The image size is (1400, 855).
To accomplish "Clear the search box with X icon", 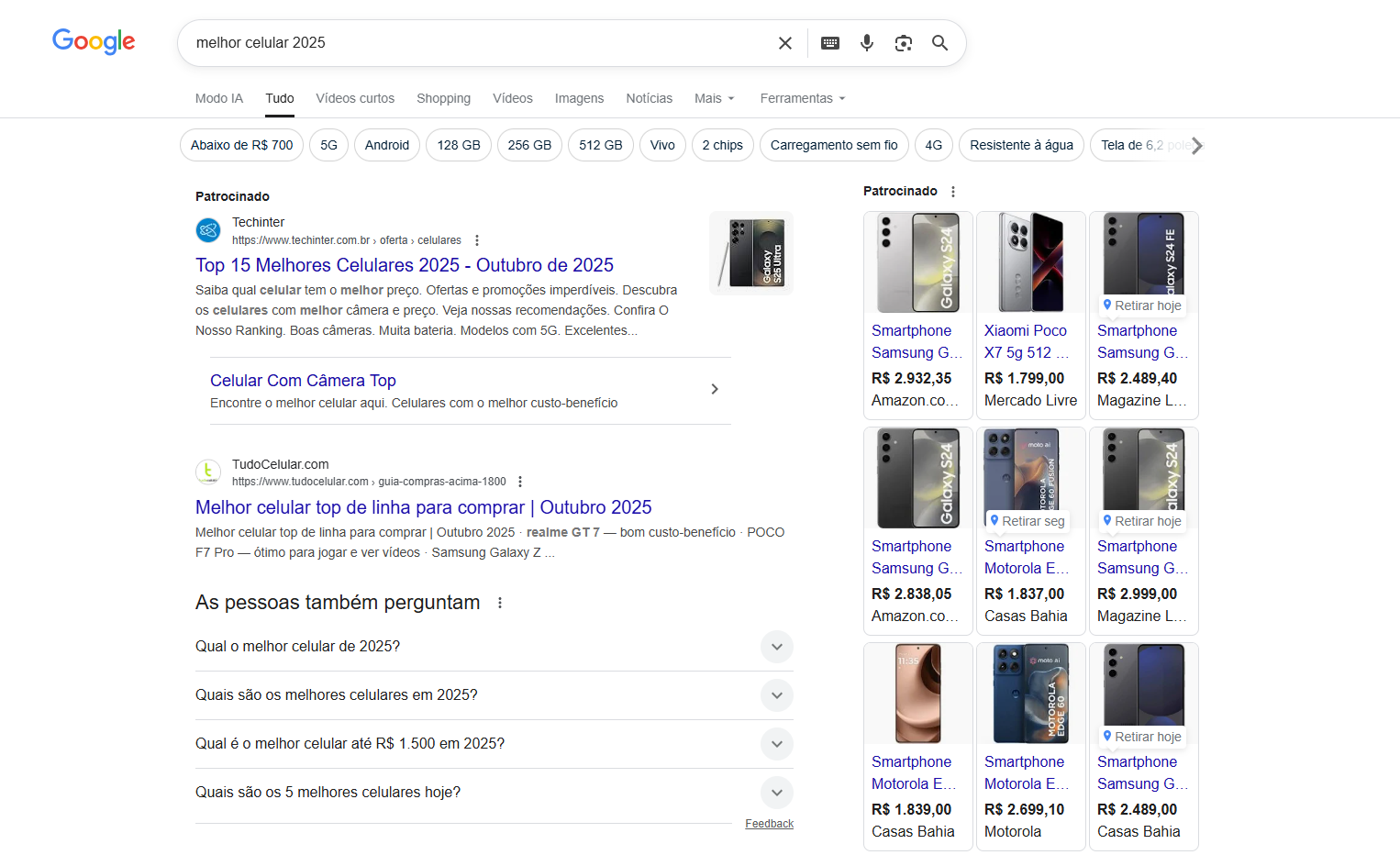I will (x=785, y=43).
